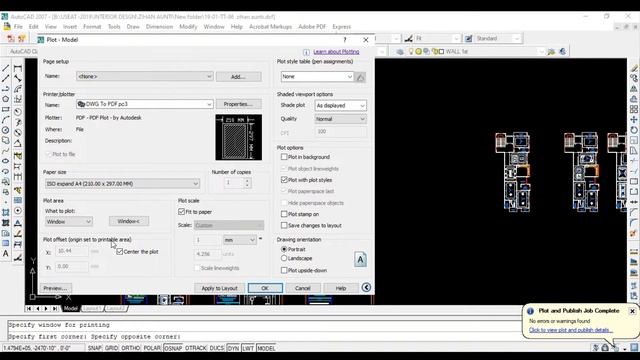Select the Multiline Text tool
This screenshot has height=360, width=640.
point(6,253)
